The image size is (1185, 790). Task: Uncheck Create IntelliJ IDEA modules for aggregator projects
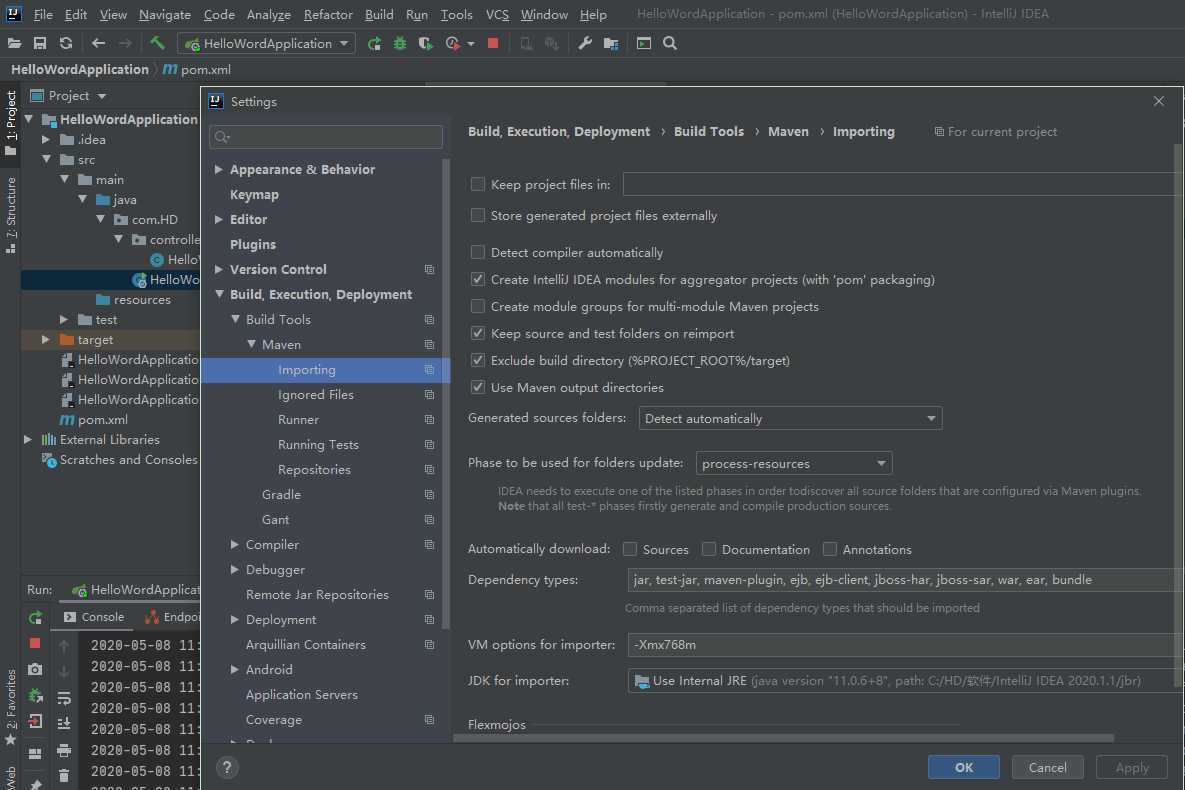[478, 279]
